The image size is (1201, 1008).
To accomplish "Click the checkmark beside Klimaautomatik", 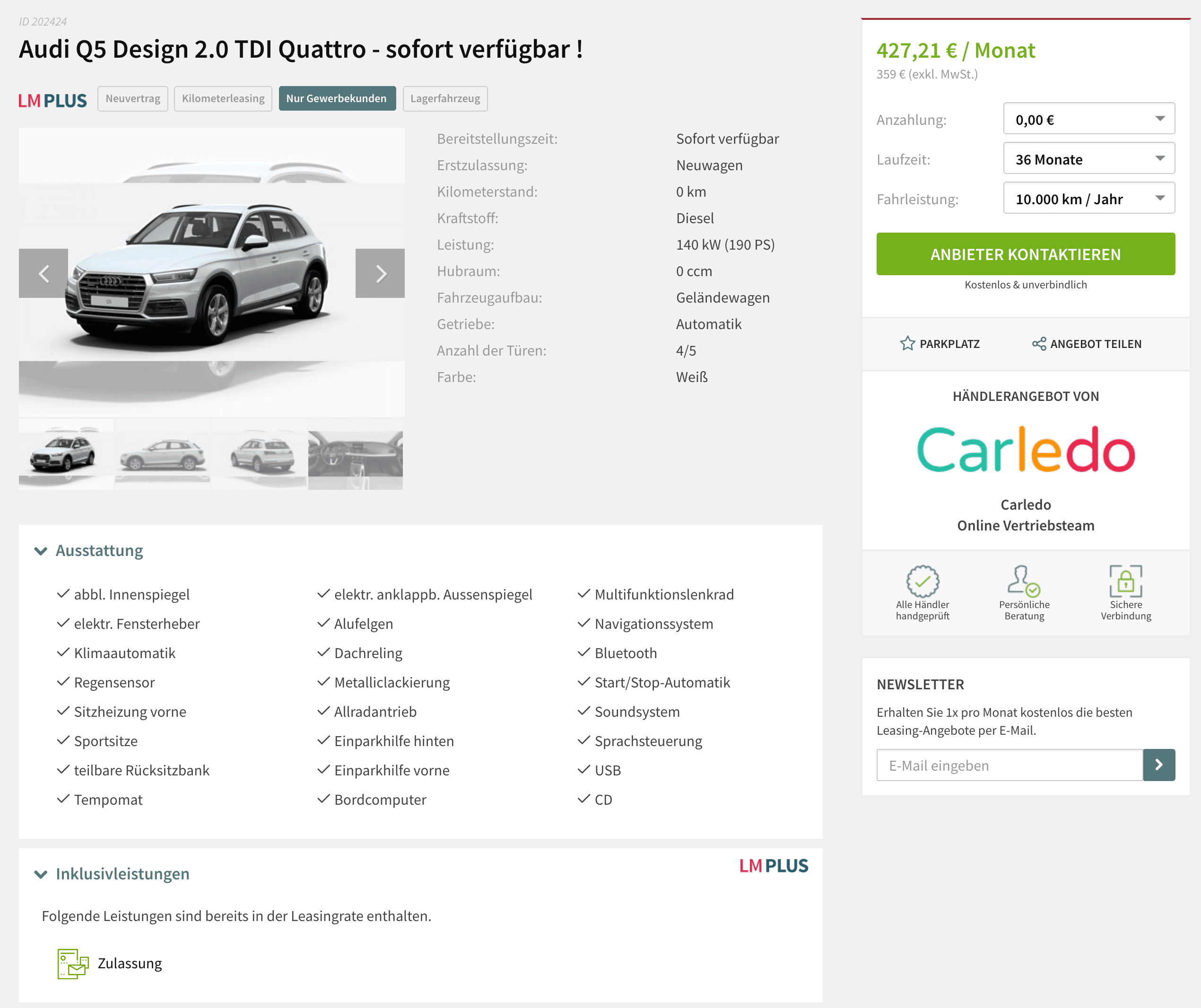I will coord(63,652).
